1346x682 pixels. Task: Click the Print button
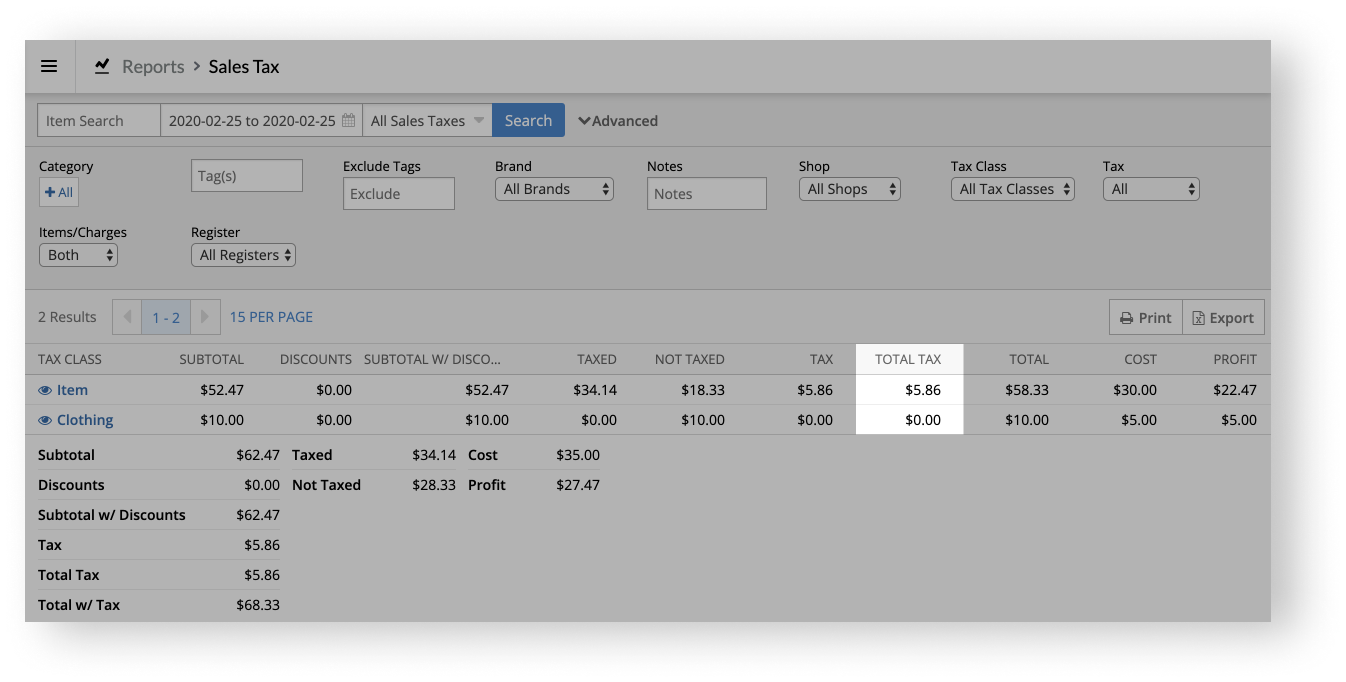1146,317
